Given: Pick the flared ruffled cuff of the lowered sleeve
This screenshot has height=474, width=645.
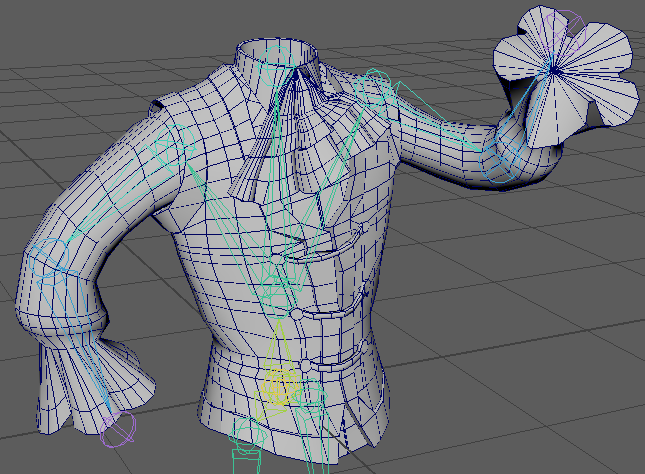Looking at the screenshot, I should tap(95, 385).
